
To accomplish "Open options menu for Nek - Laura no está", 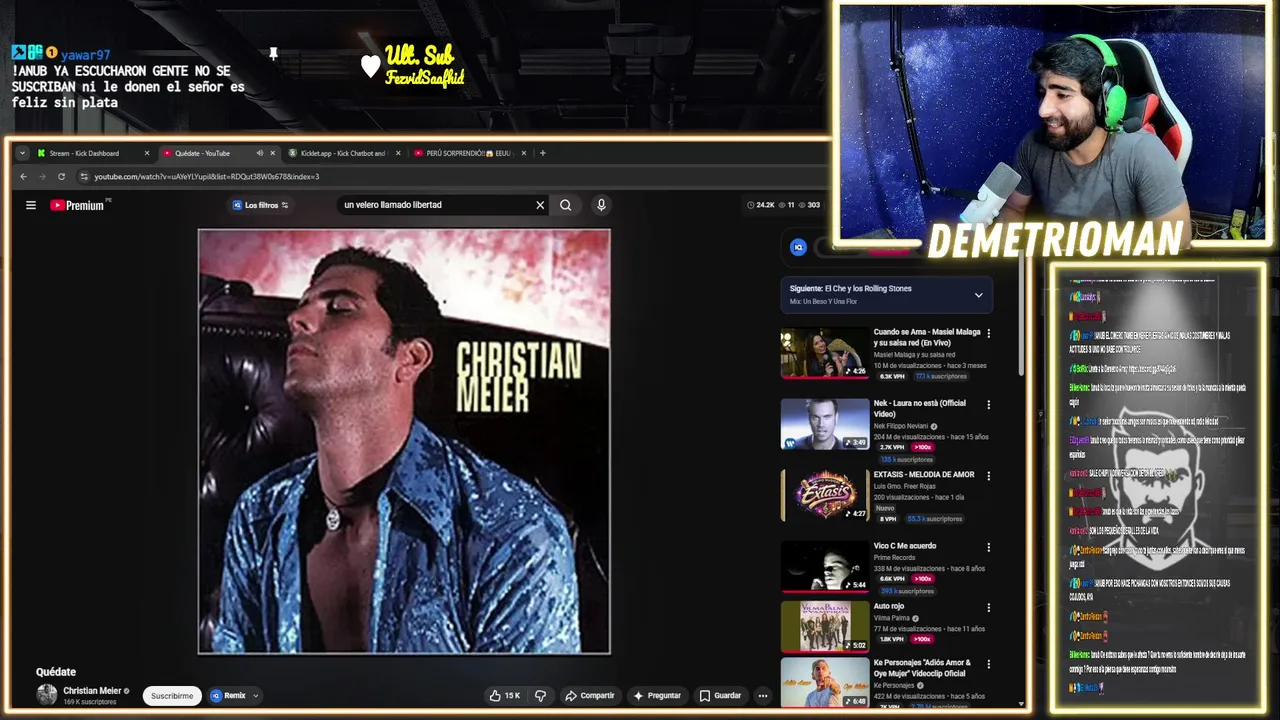I will click(x=989, y=405).
